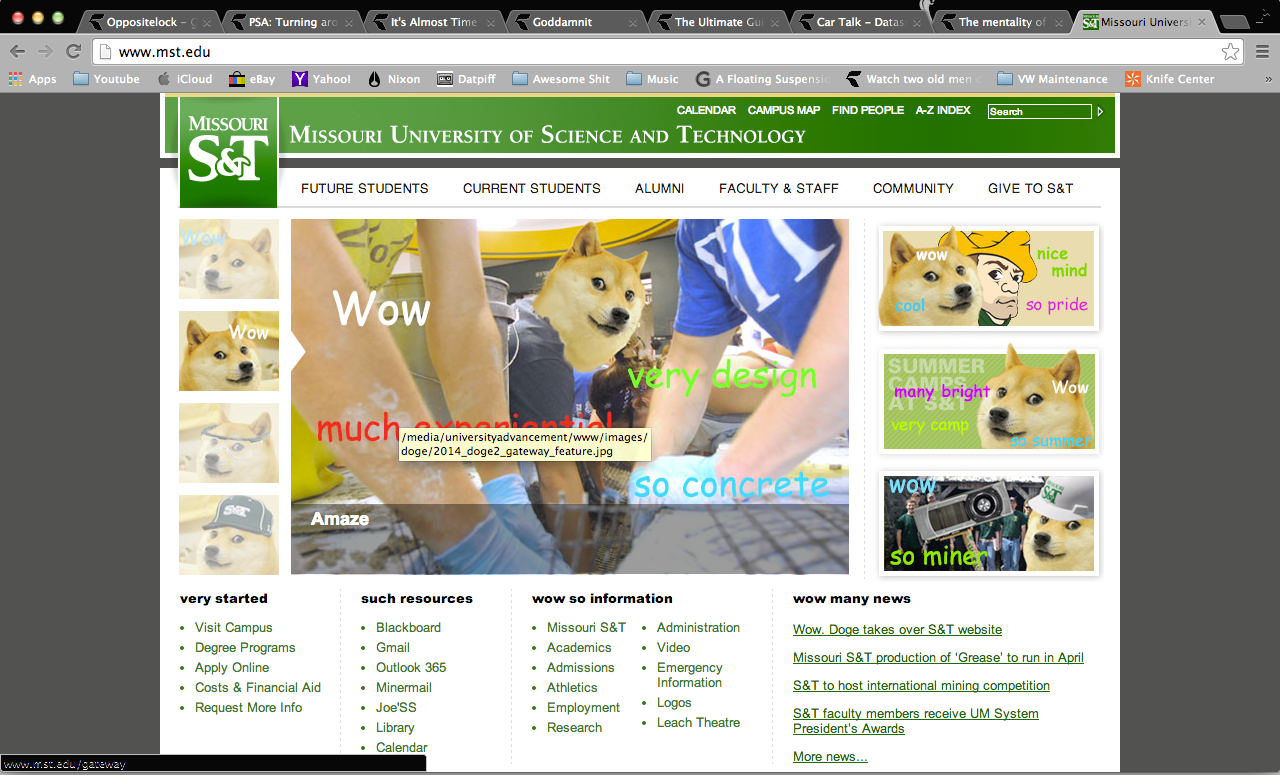Open Doge takes over S&T website news
1280x775 pixels.
(897, 630)
